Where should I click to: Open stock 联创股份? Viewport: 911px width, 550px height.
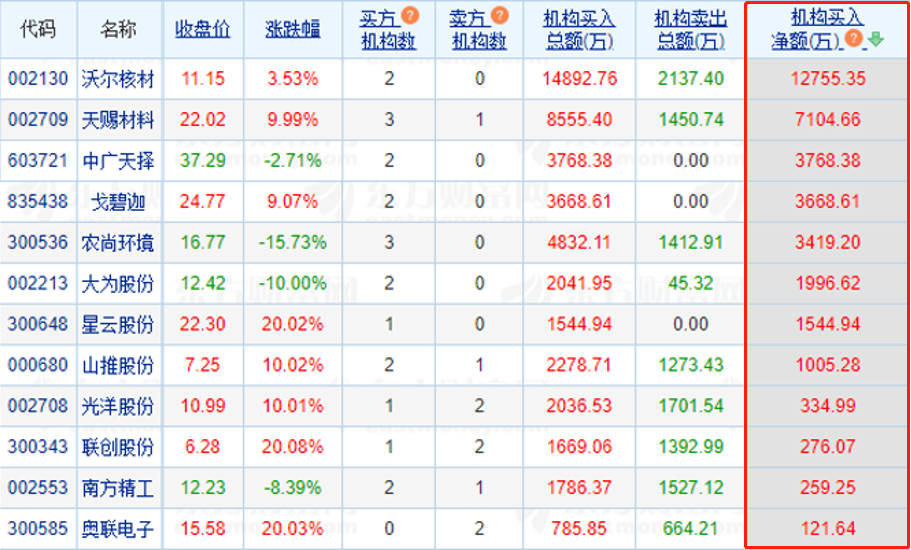click(119, 447)
